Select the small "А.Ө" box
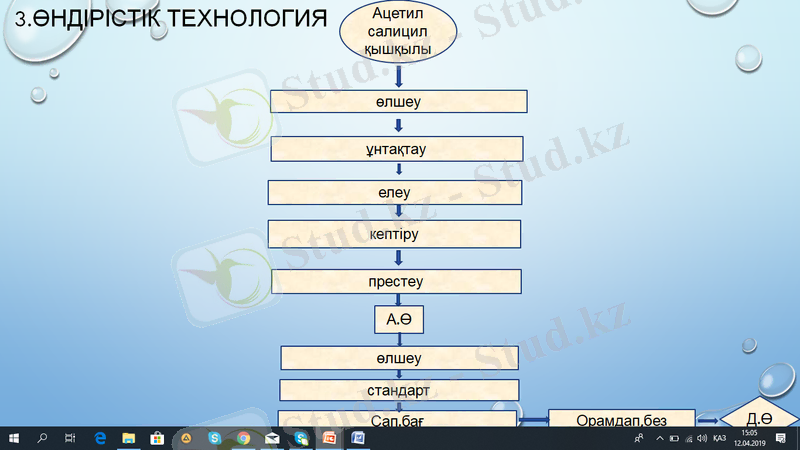The image size is (800, 450). click(399, 319)
